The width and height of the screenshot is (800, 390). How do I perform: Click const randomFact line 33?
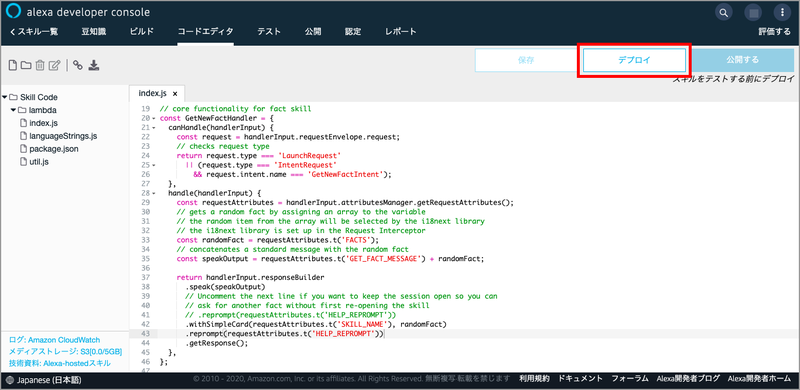coord(278,240)
